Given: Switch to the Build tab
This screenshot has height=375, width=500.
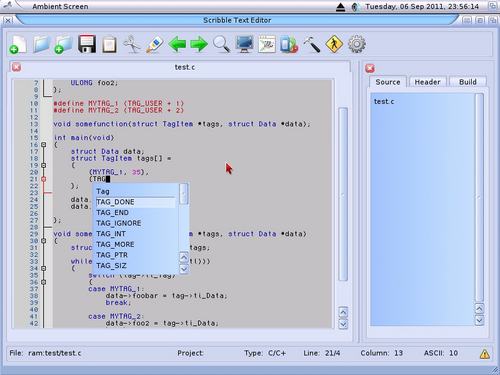Looking at the screenshot, I should pyautogui.click(x=468, y=82).
